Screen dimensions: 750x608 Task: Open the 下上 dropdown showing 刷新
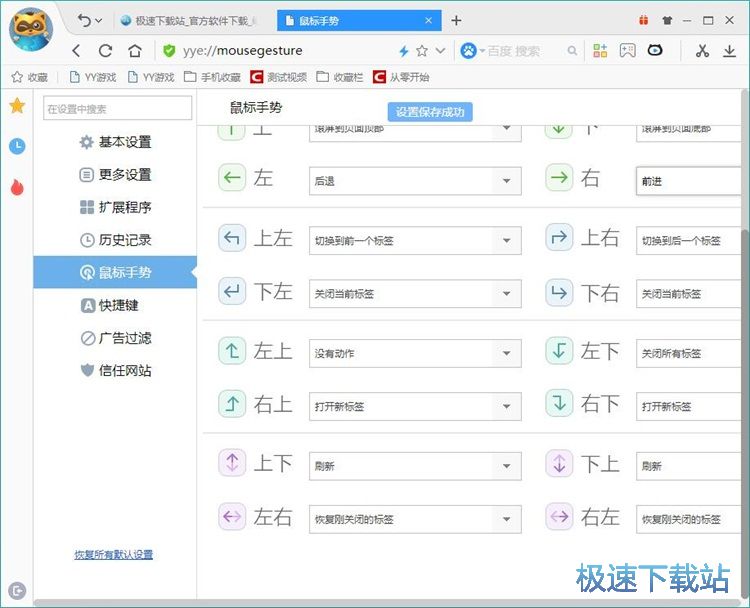tap(689, 466)
